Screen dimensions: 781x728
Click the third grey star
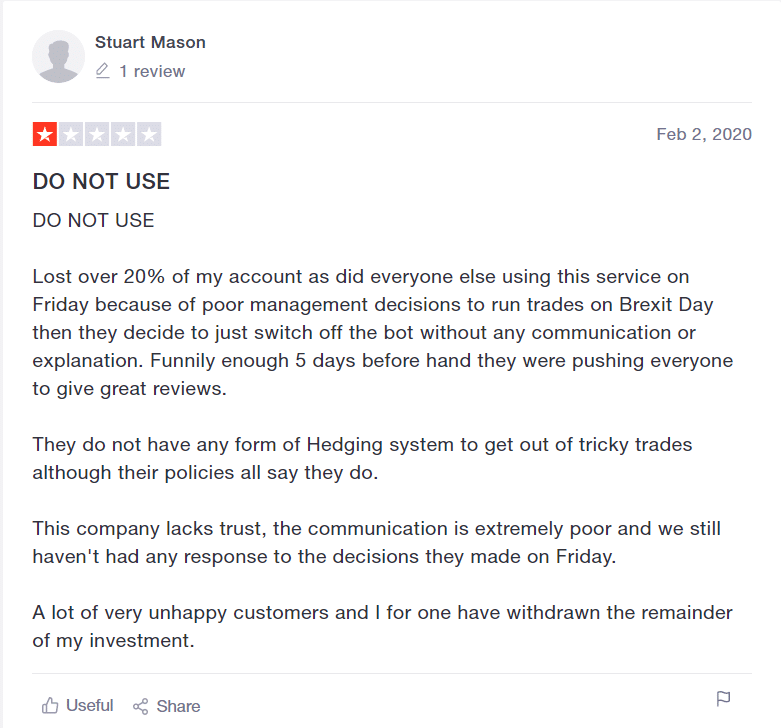(x=97, y=134)
